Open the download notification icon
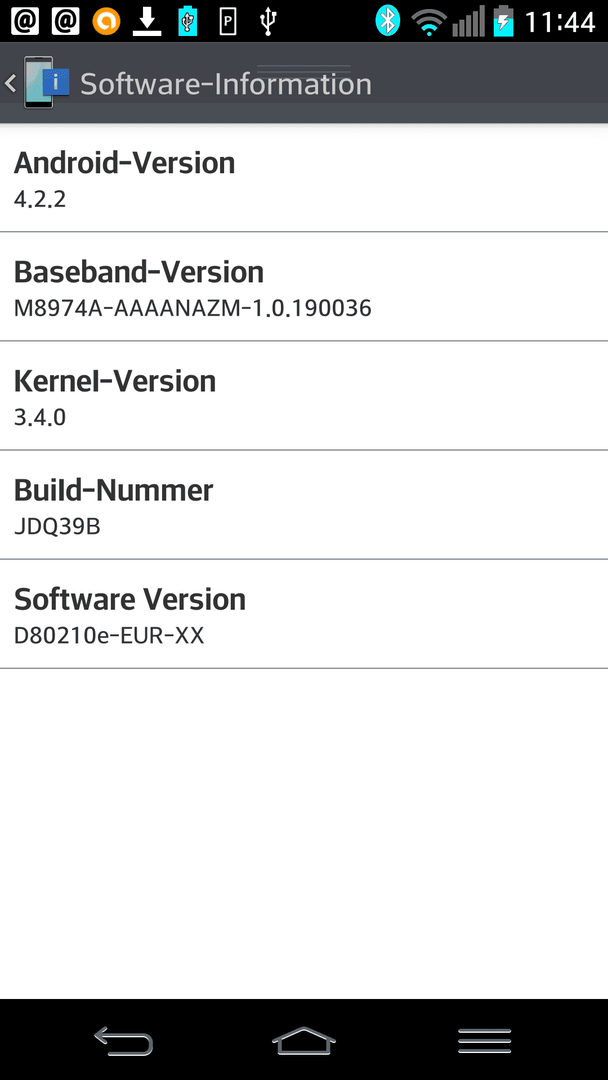This screenshot has height=1080, width=608. (147, 21)
